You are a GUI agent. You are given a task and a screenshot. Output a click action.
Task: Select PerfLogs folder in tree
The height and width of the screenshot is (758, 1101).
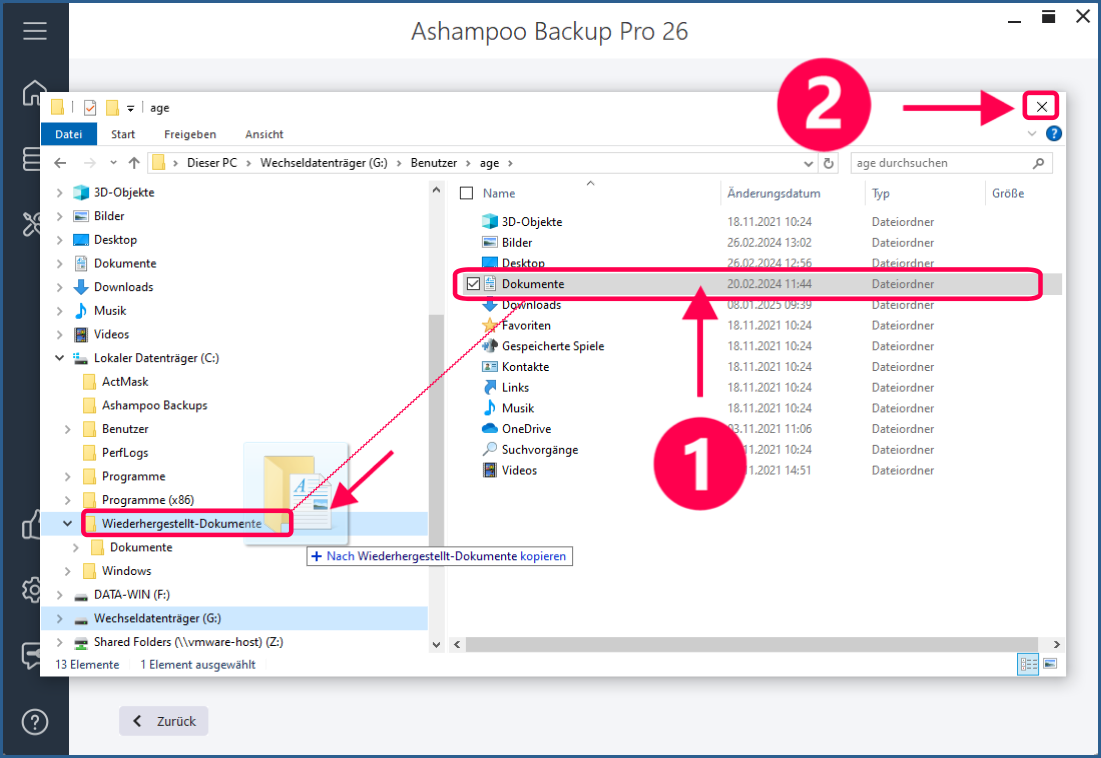tap(125, 453)
